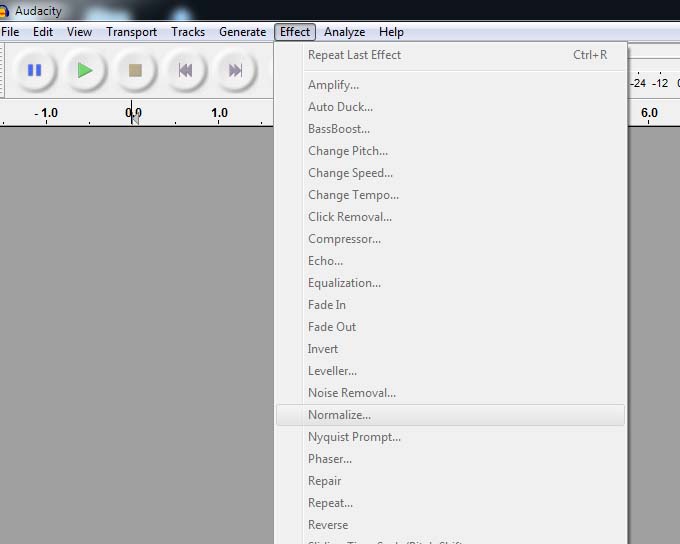Screen dimensions: 680x544
Task: Start playback with the green Play button
Action: pyautogui.click(x=85, y=70)
